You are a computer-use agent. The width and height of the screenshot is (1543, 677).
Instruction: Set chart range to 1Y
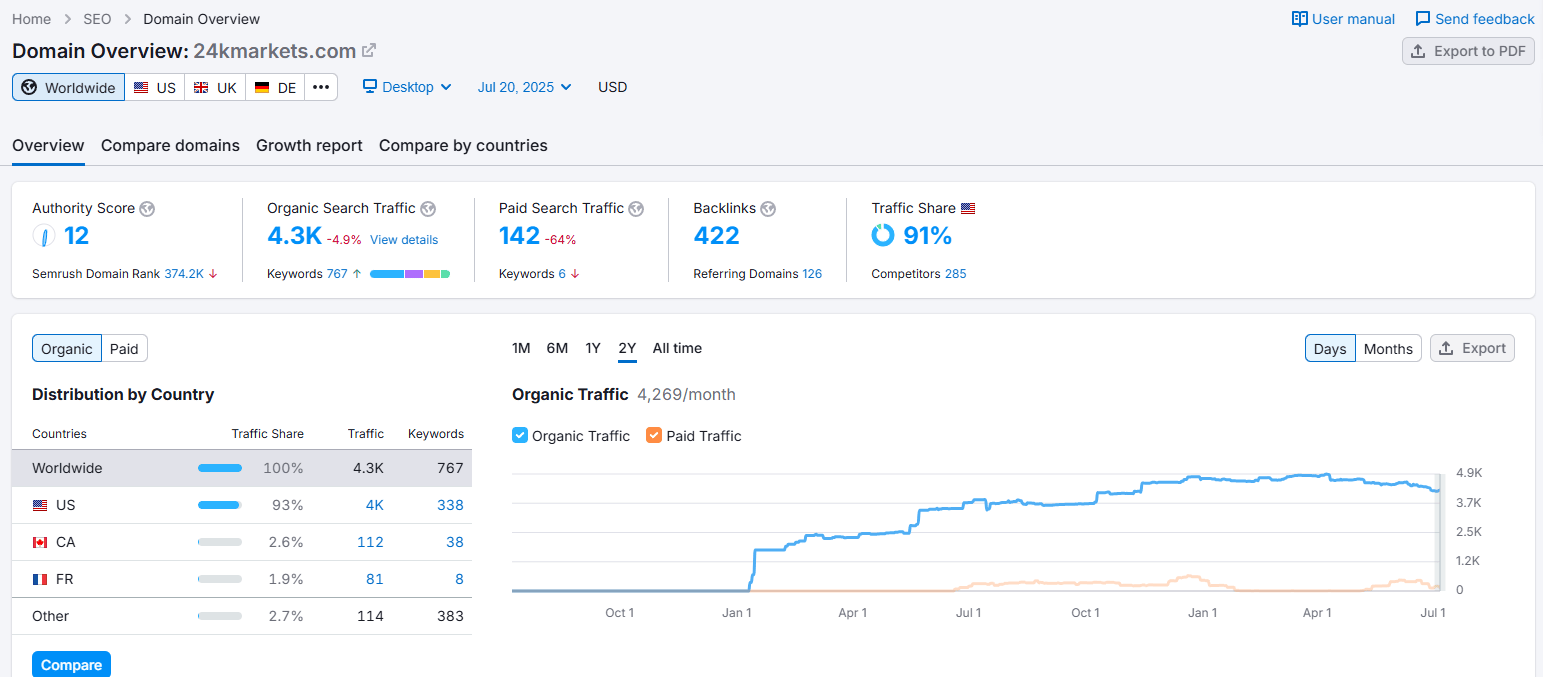pos(593,348)
